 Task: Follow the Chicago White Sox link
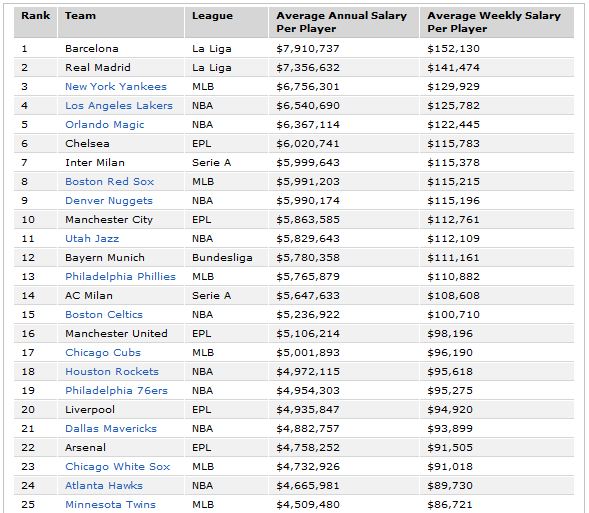click(117, 466)
